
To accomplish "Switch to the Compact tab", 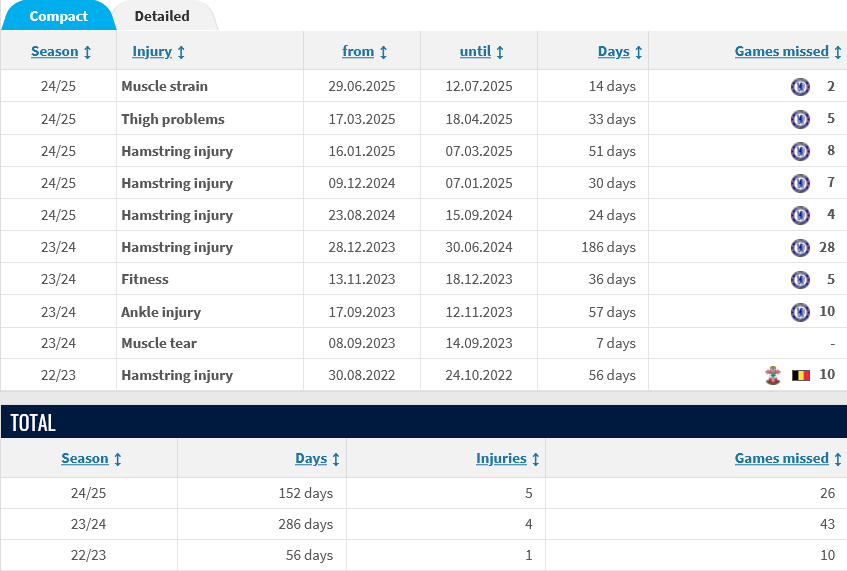I will click(x=58, y=16).
